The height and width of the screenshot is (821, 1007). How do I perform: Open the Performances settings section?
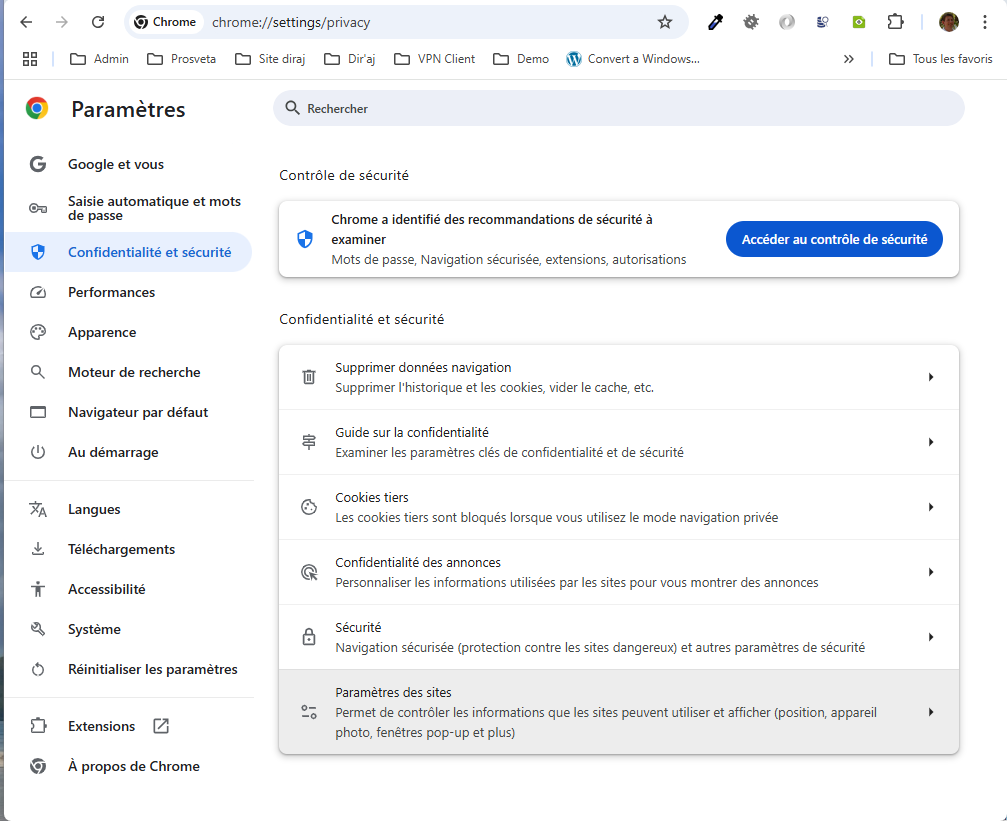128,292
